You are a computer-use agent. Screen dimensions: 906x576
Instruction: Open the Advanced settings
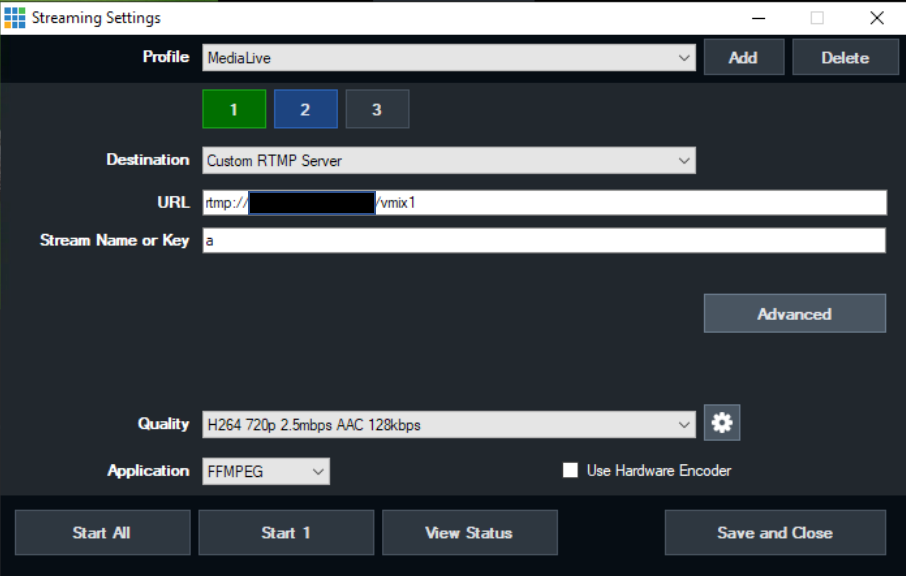[x=794, y=313]
